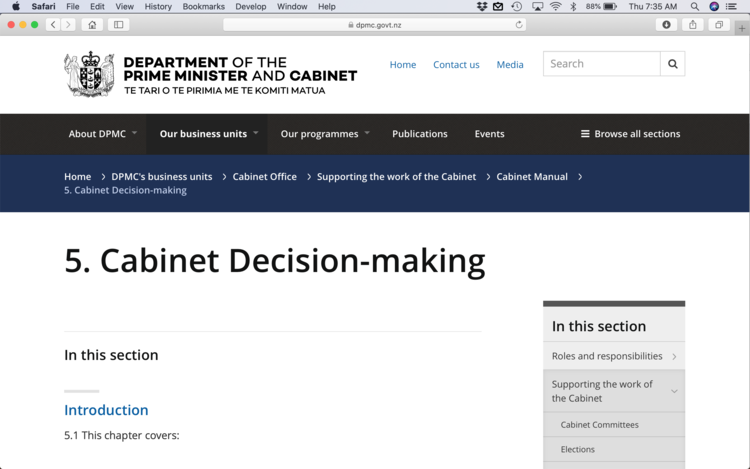Open Cabinet Manual breadcrumb link
The image size is (750, 469).
click(x=532, y=176)
